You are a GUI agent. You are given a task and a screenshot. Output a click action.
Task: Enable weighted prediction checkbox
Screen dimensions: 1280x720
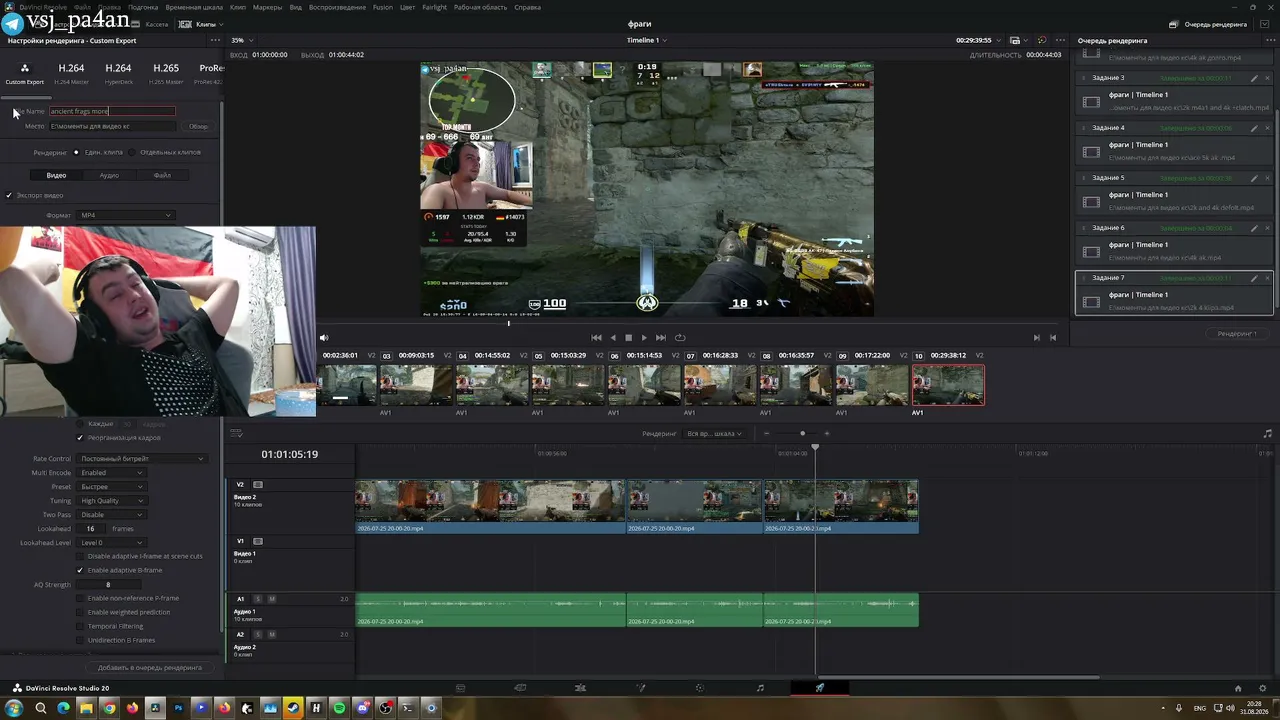tap(80, 612)
